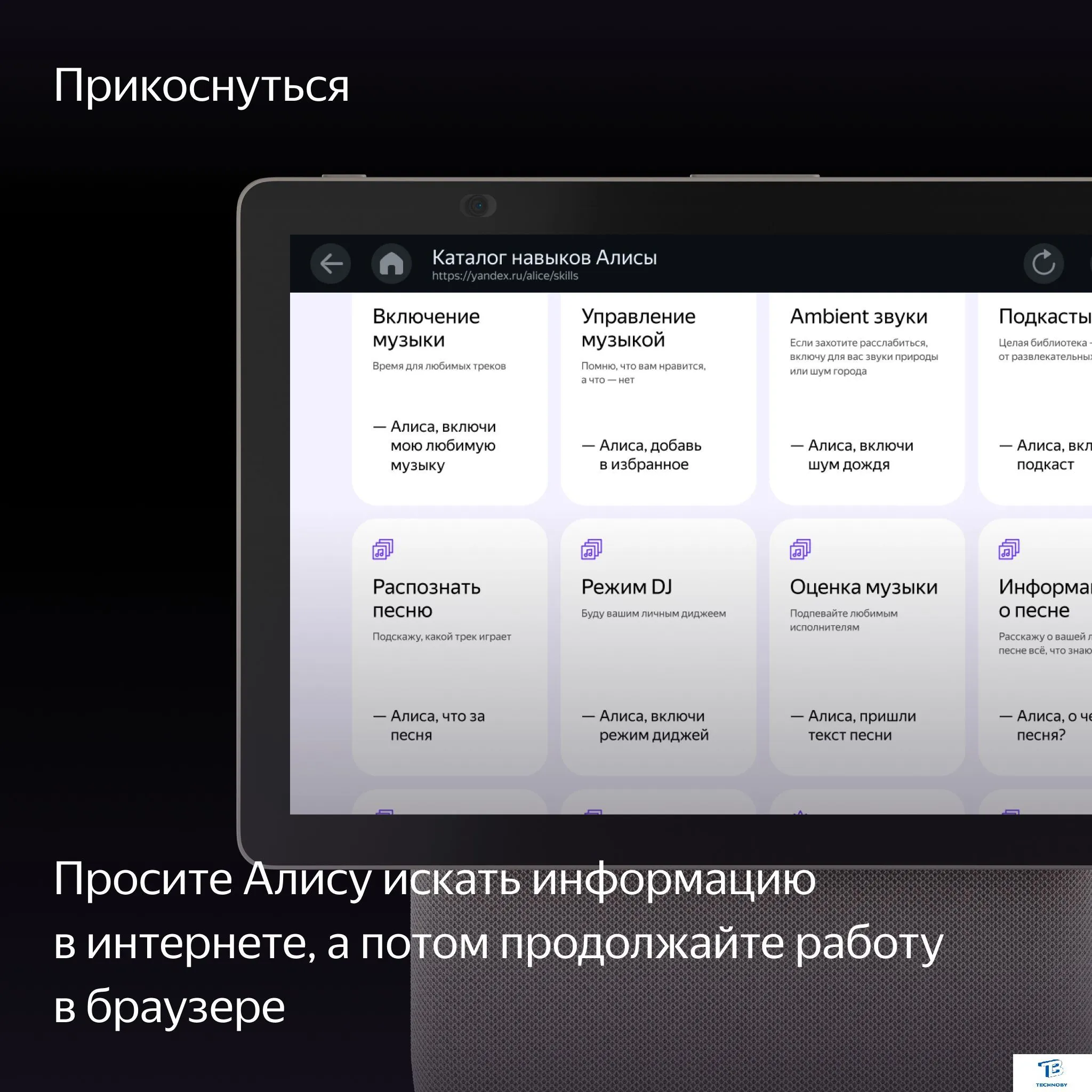This screenshot has height=1092, width=1092.
Task: Select the Распознать песню card title
Action: click(427, 599)
